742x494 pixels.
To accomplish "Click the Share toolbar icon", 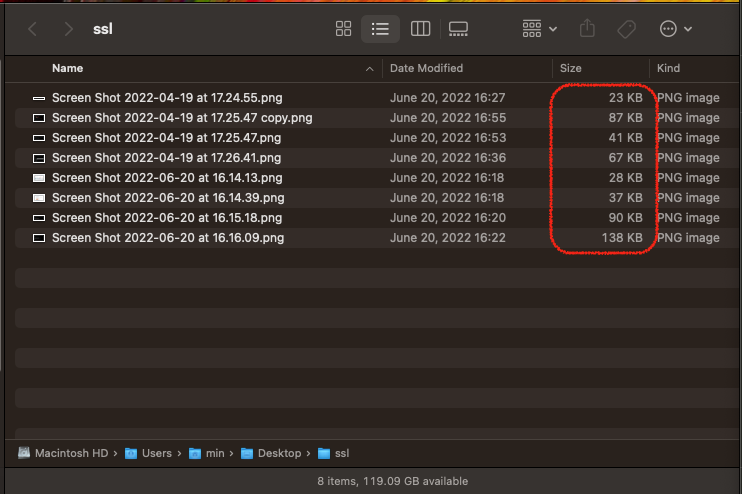I will (587, 28).
